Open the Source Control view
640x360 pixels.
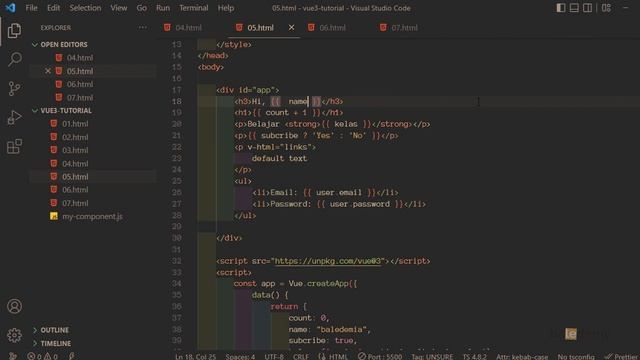pos(14,89)
